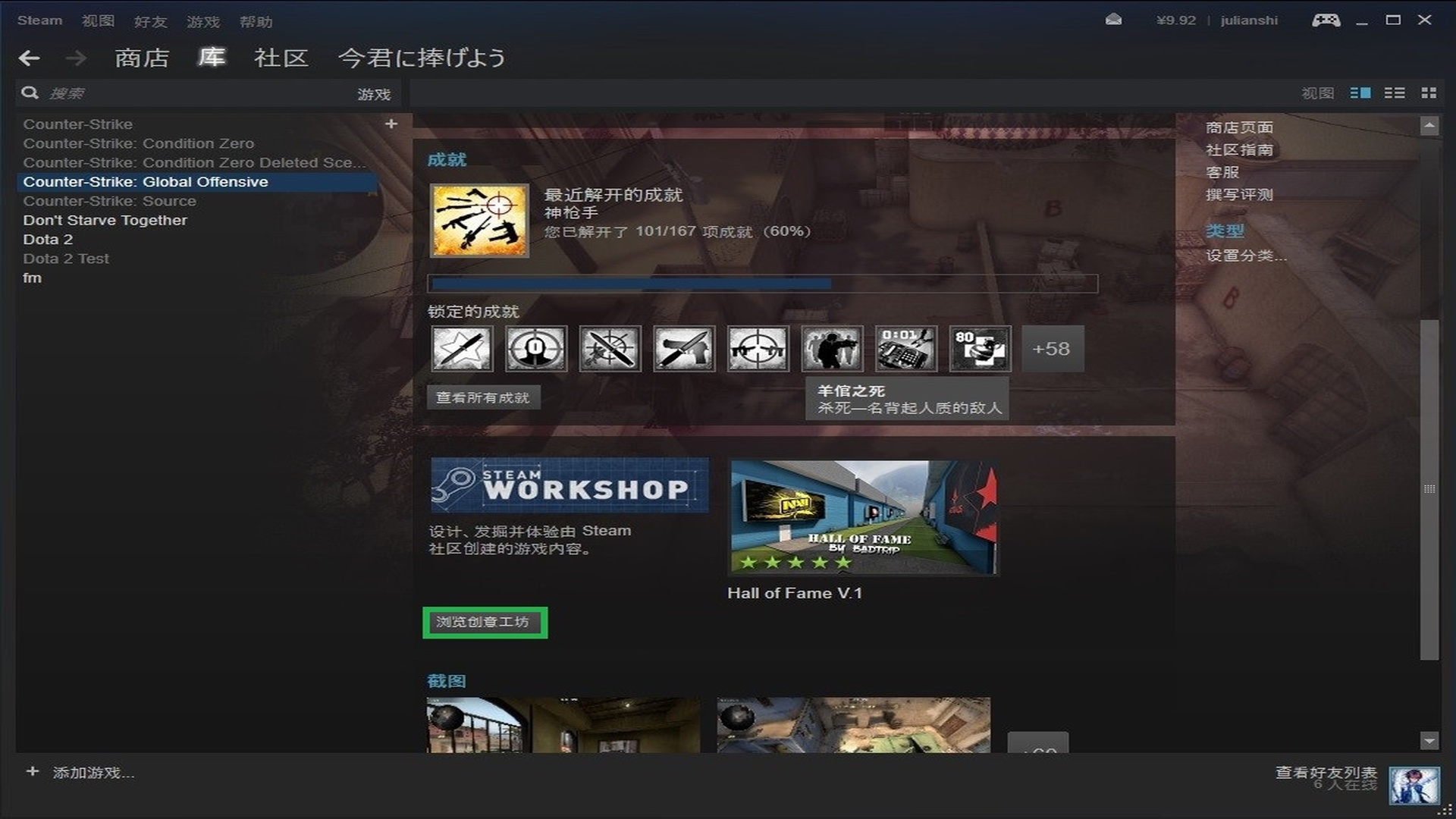
Task: Click the hostage carrier achievement icon
Action: (831, 349)
